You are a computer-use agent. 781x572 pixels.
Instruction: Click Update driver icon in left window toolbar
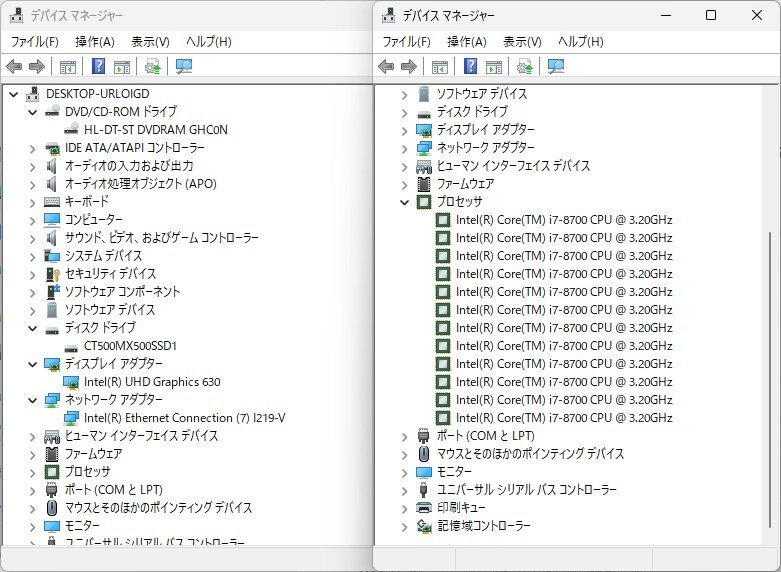point(152,66)
